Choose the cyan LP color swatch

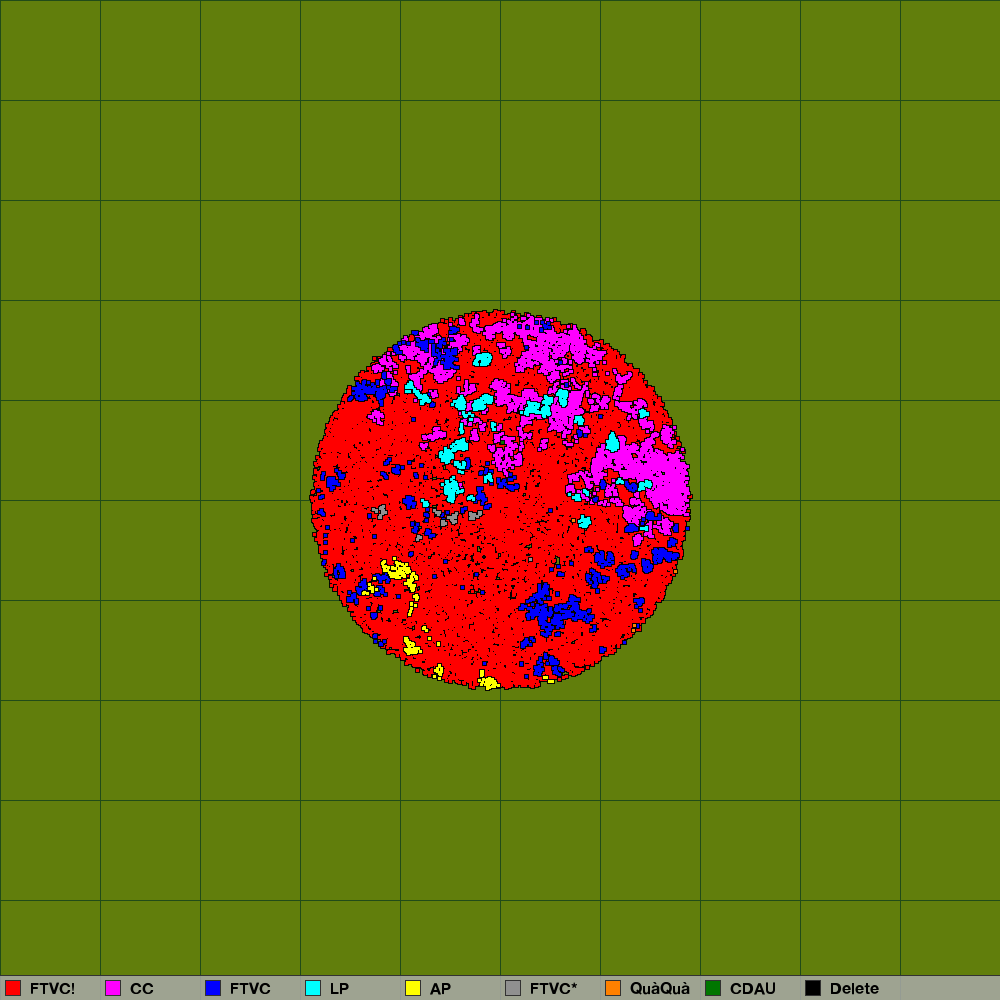point(313,988)
